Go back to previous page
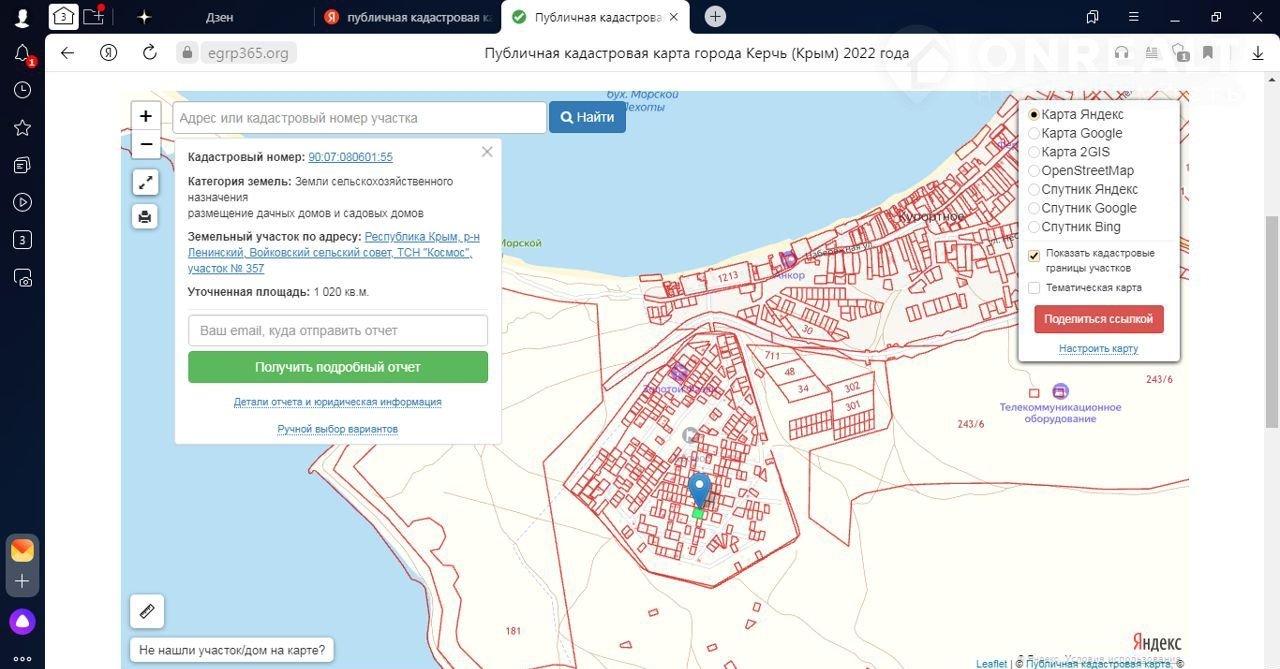 pos(67,53)
